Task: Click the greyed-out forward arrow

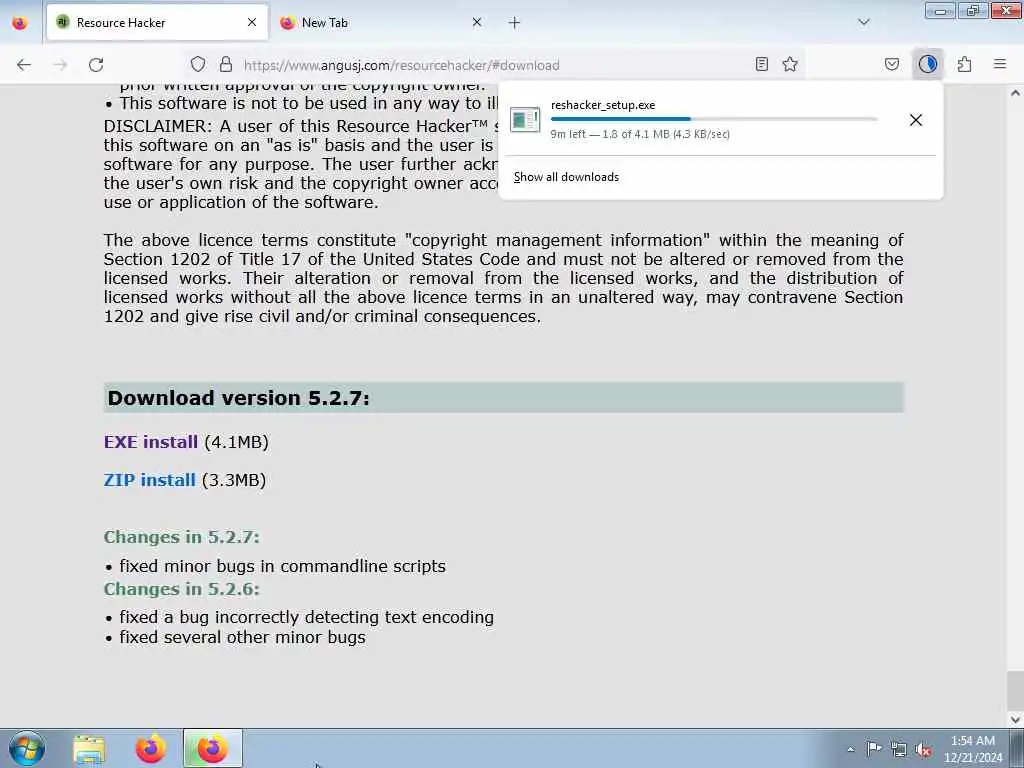Action: pos(60,65)
